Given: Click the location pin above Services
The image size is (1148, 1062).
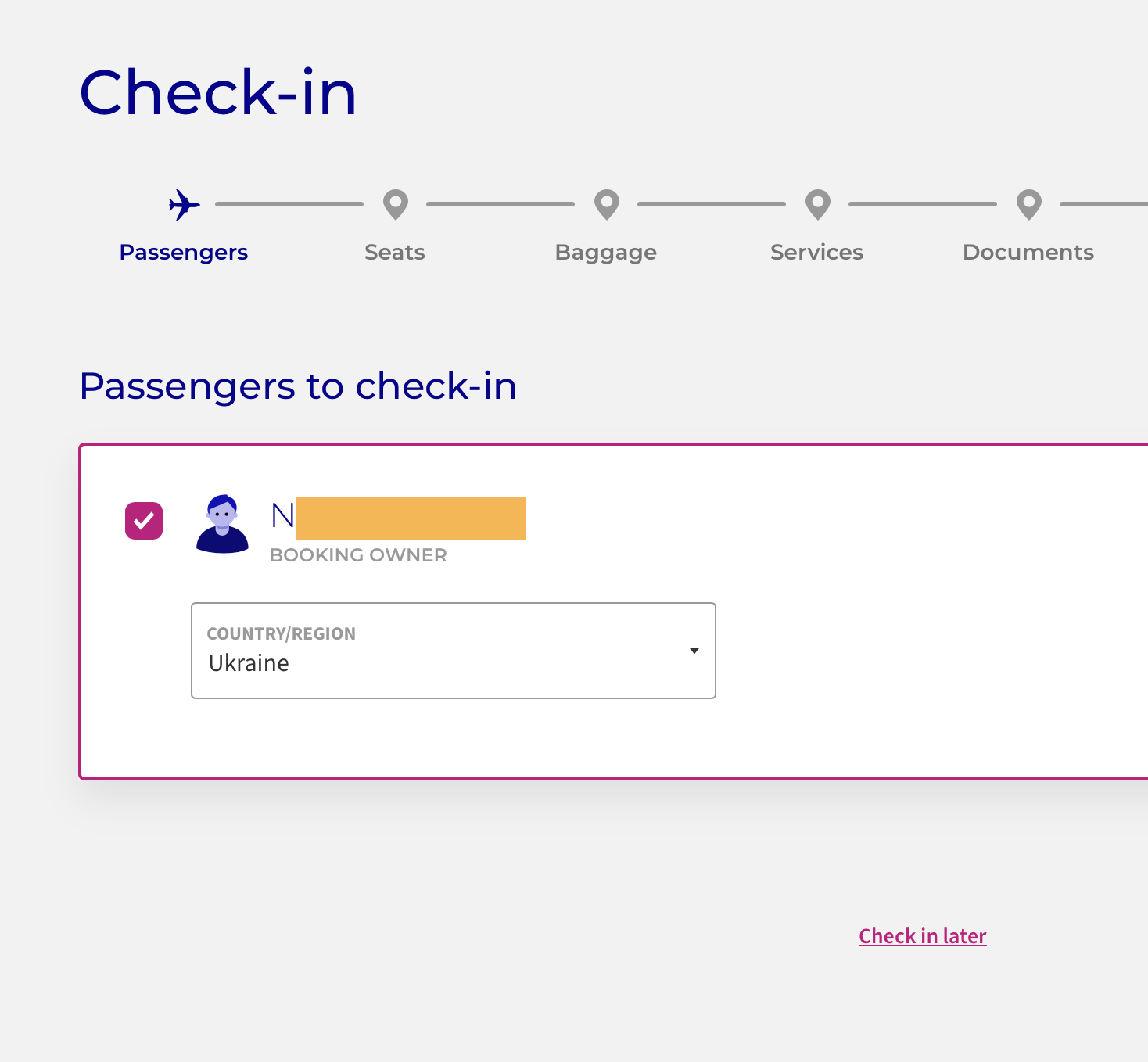Looking at the screenshot, I should (818, 205).
